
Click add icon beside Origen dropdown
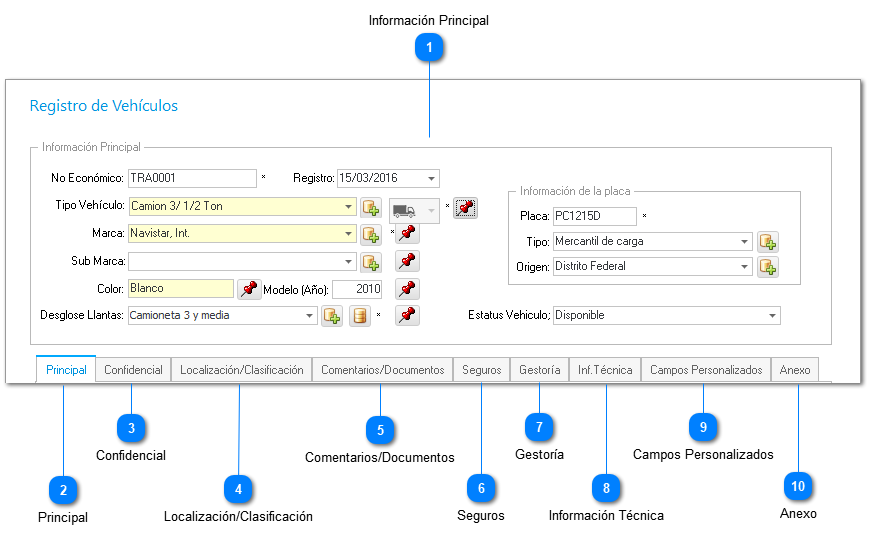768,267
